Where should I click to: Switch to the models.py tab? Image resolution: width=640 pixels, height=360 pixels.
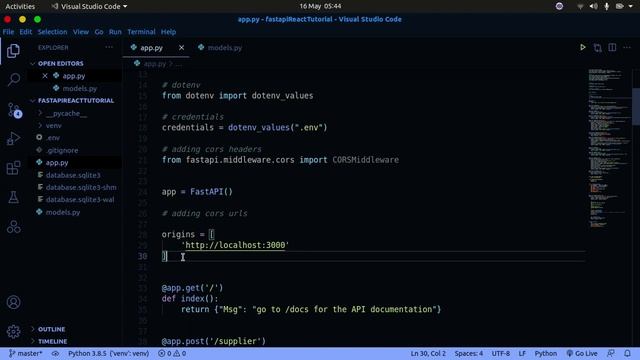[220, 48]
